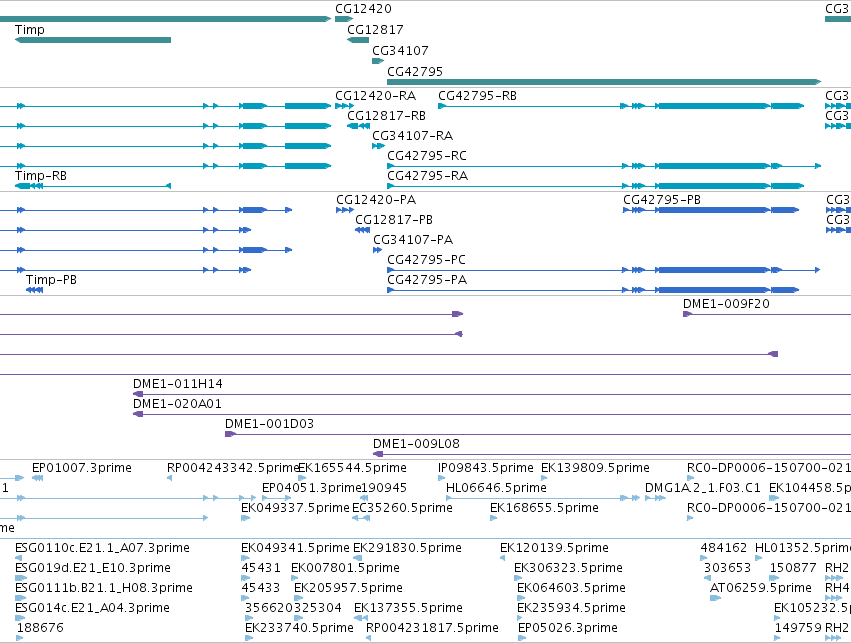Select the CG12817-RB transcript label
The width and height of the screenshot is (851, 643).
pyautogui.click(x=386, y=116)
